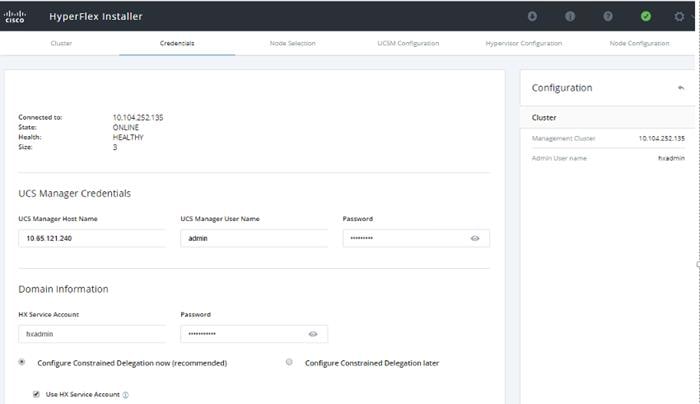Image resolution: width=700 pixels, height=404 pixels.
Task: Switch to Node Selection tab
Action: pos(292,43)
